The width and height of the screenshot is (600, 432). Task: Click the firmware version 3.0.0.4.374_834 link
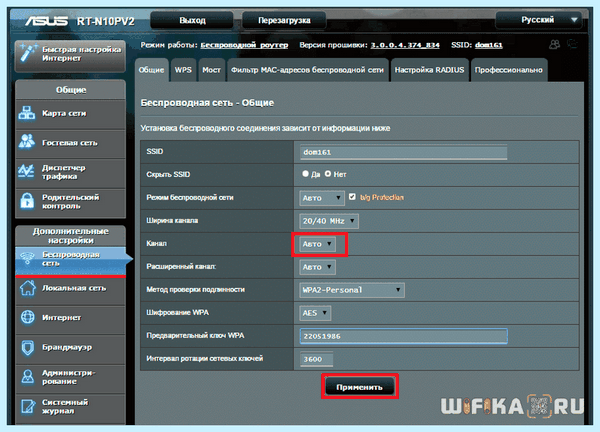click(405, 45)
